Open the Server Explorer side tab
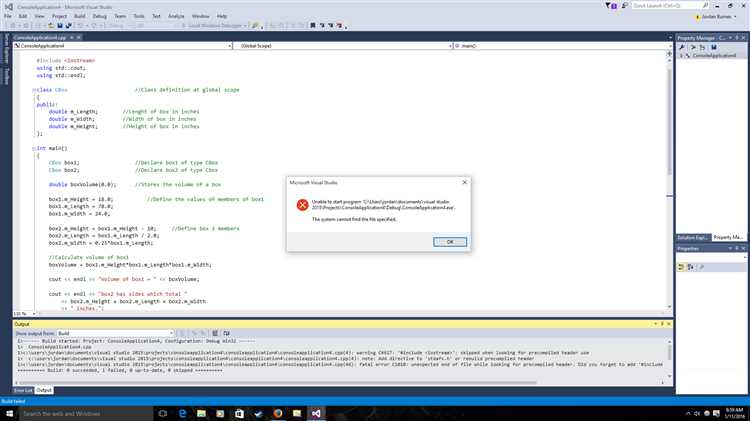The width and height of the screenshot is (750, 421). (x=6, y=49)
